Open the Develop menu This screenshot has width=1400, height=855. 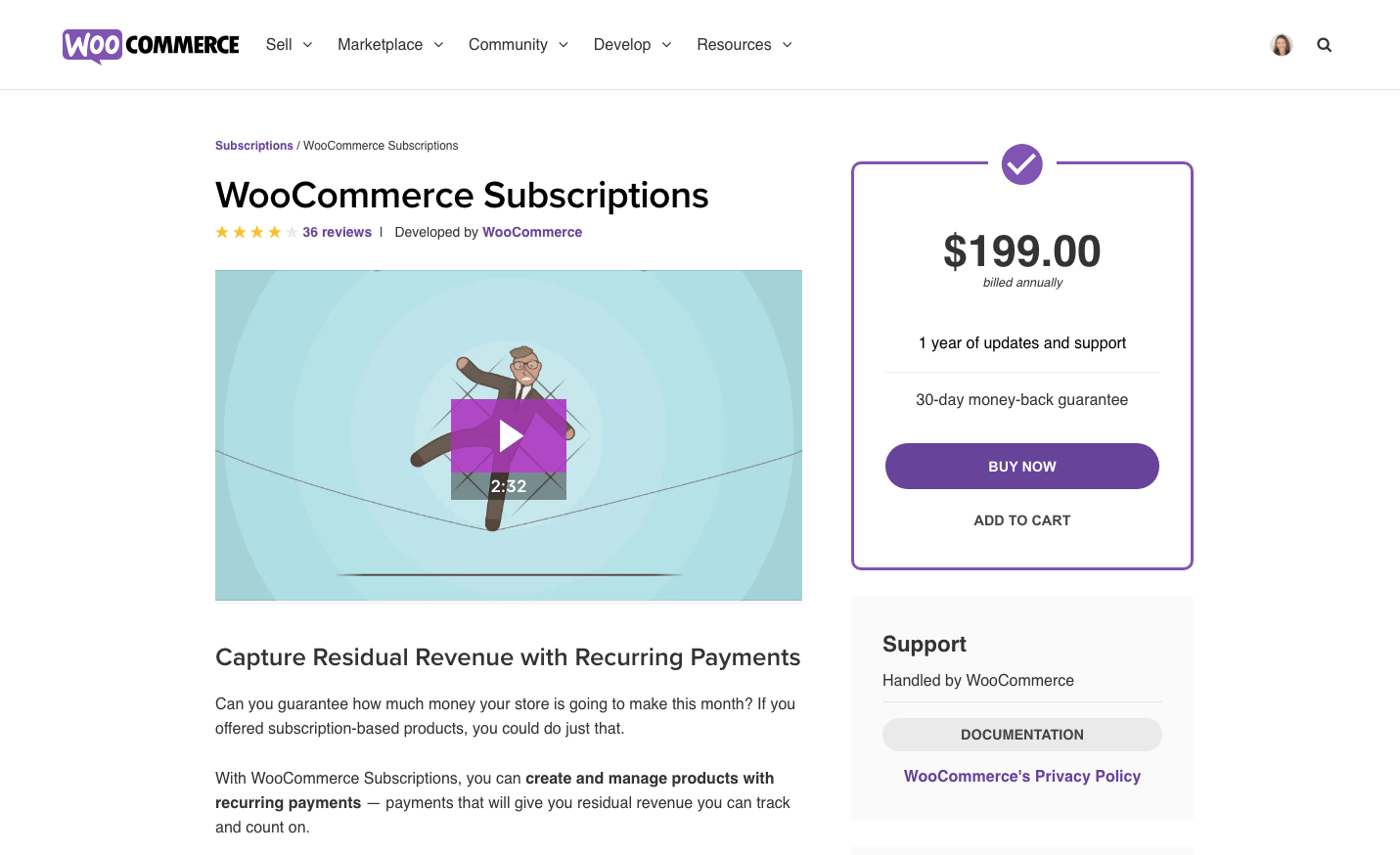coord(622,45)
